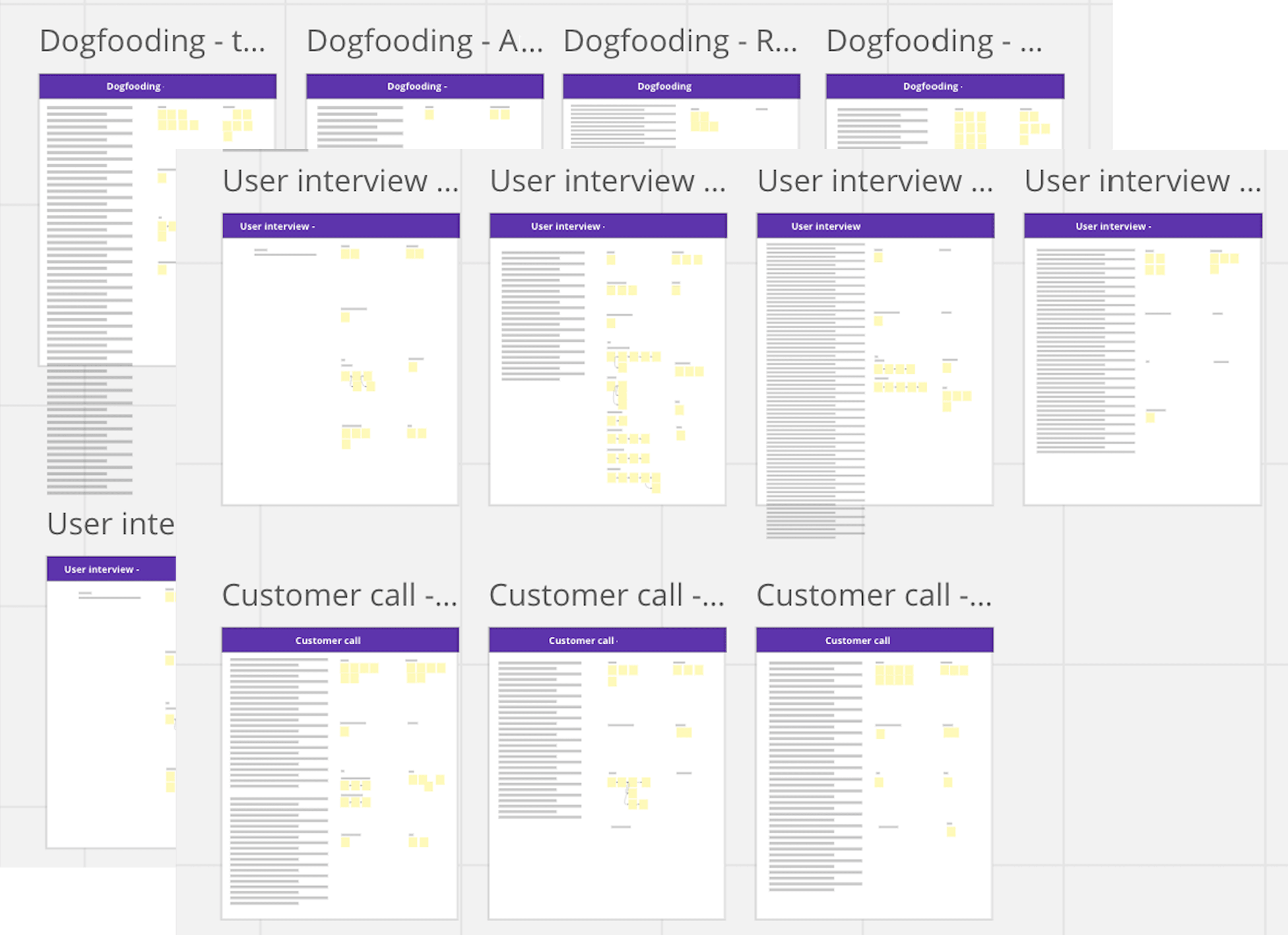The height and width of the screenshot is (935, 1288).
Task: Click transcript text in the rightmost Customer call frame
Action: coord(815,776)
